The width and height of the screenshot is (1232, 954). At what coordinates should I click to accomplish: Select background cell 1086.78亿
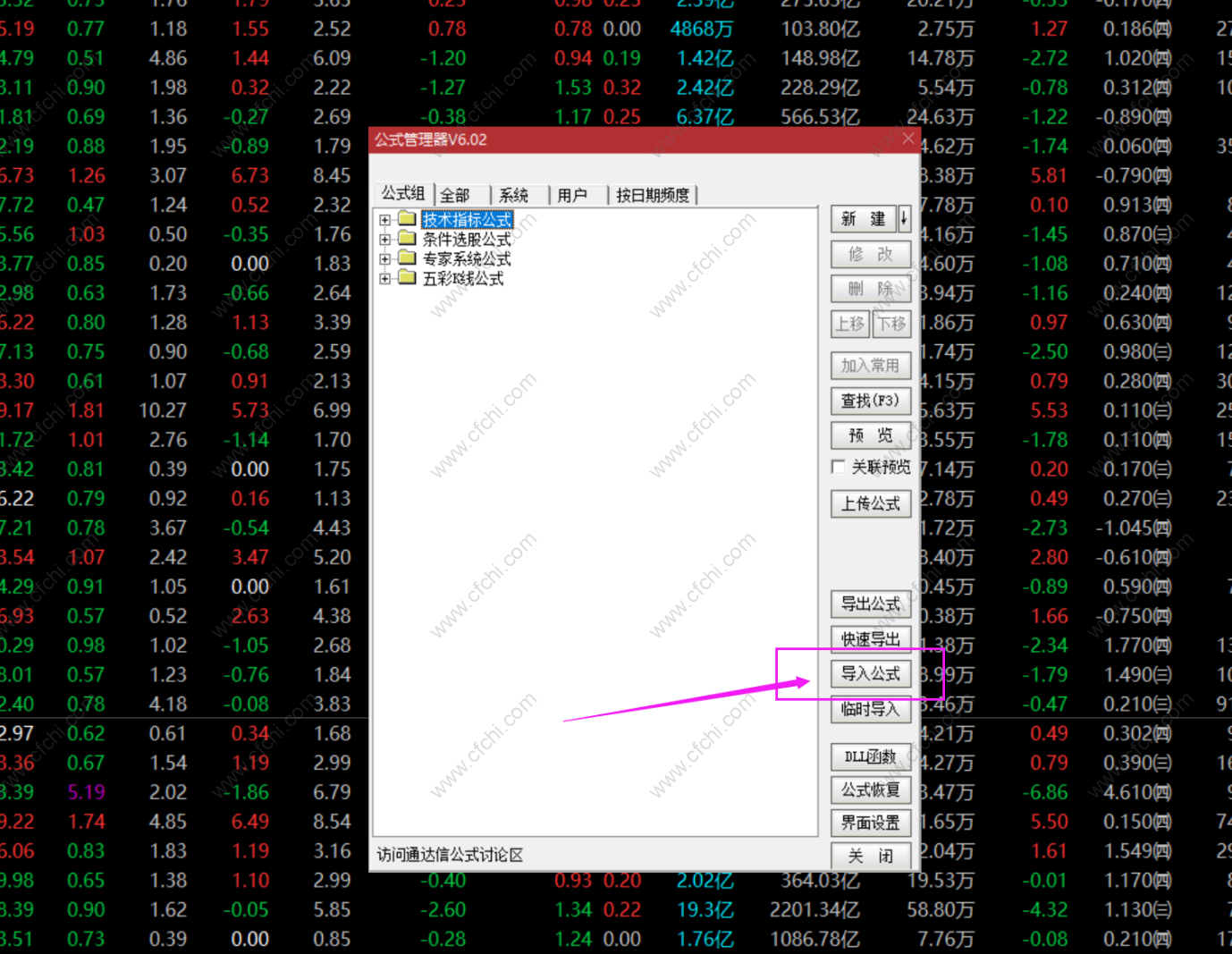[814, 940]
